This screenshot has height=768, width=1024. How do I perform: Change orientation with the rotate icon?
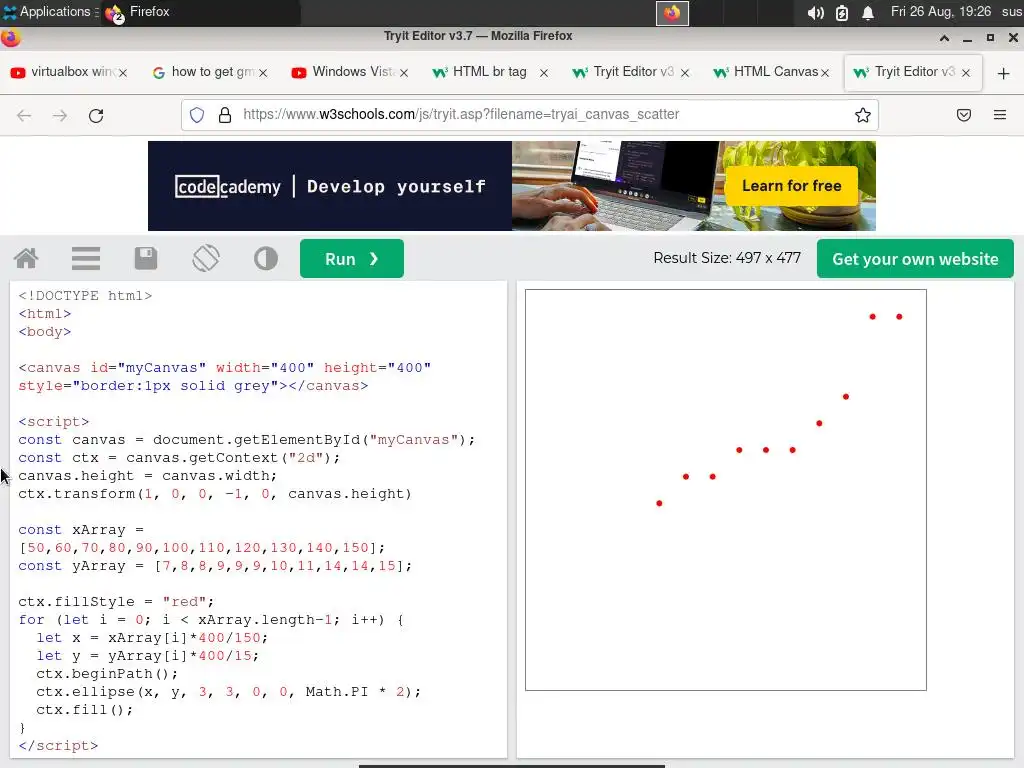tap(206, 259)
